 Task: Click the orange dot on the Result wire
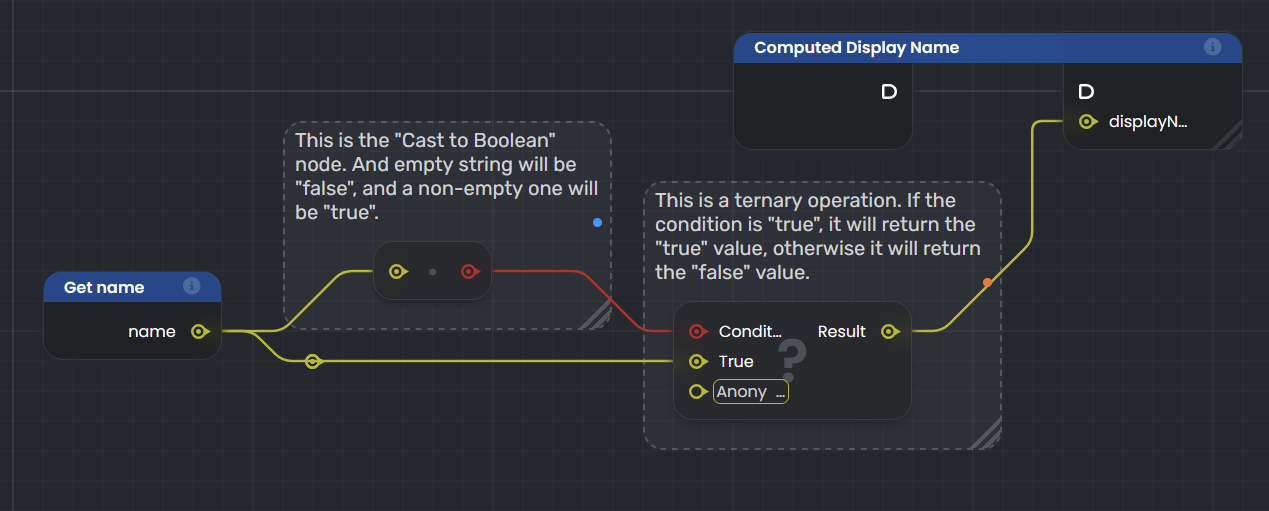[x=987, y=282]
